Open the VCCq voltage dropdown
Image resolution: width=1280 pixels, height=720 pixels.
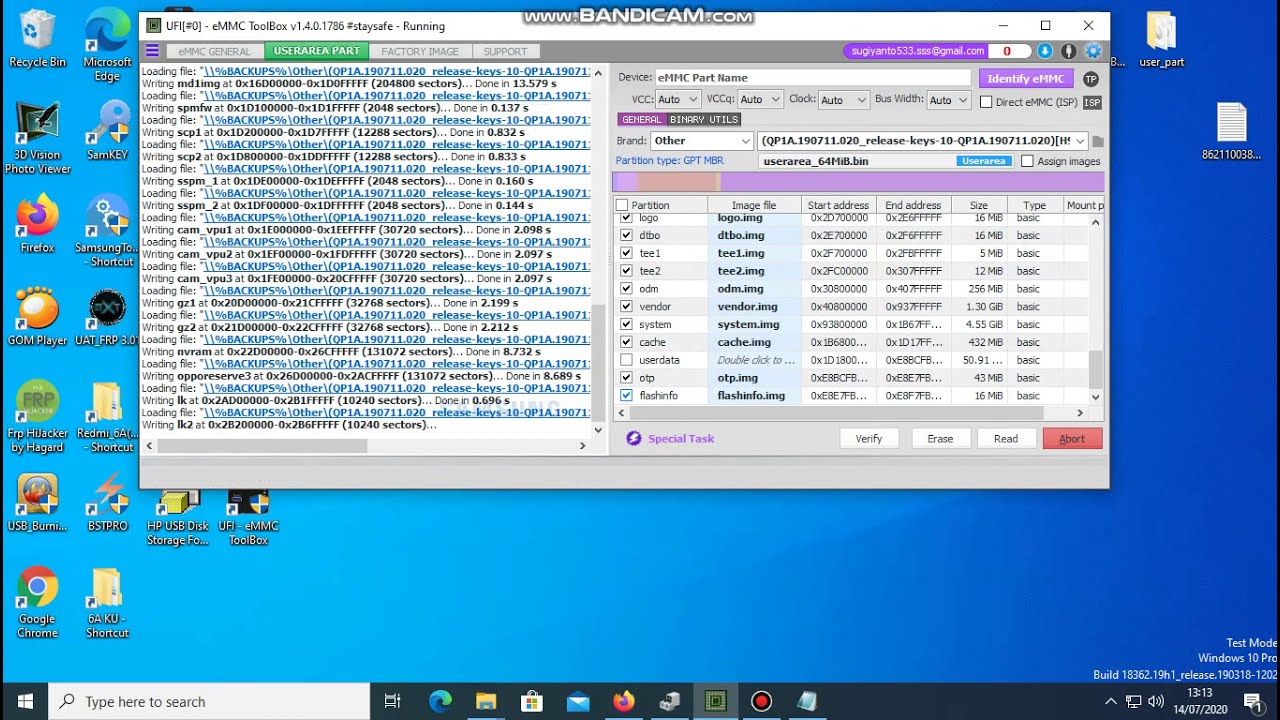pyautogui.click(x=760, y=100)
